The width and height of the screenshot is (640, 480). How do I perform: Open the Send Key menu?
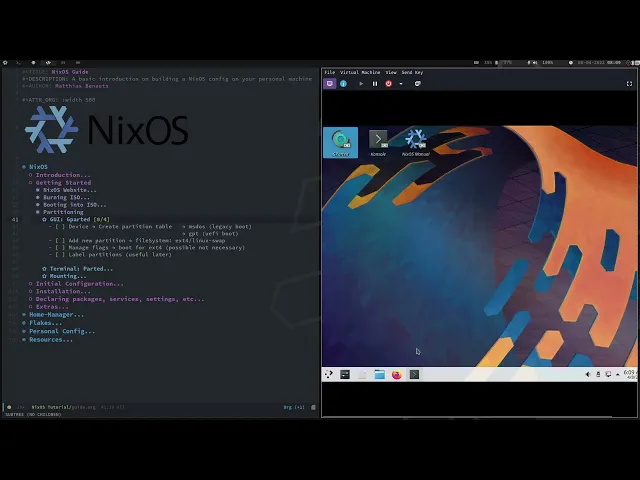[412, 72]
